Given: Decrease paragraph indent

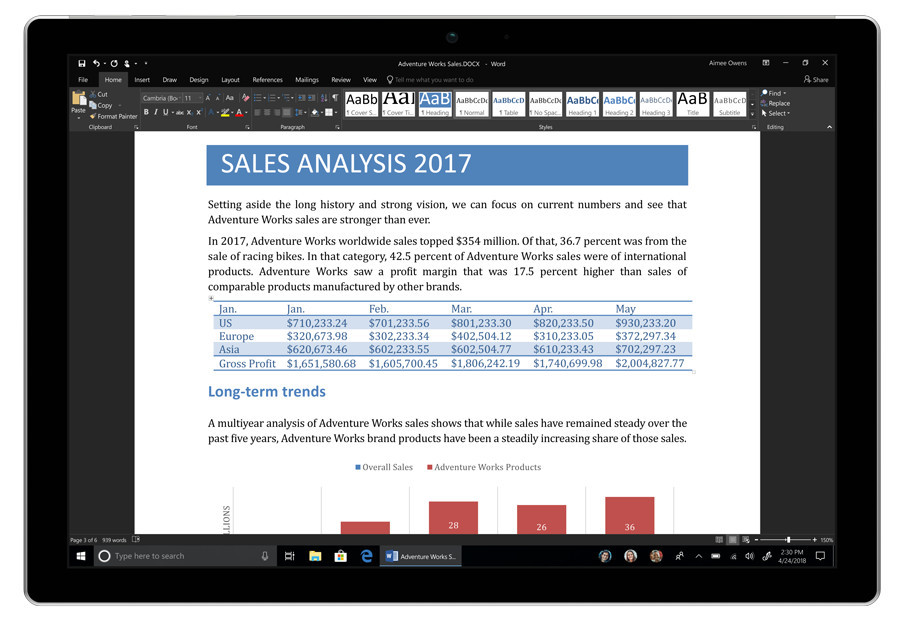Looking at the screenshot, I should point(301,98).
